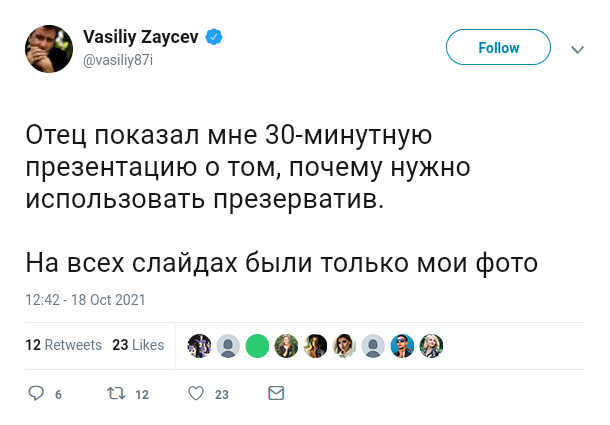Viewport: 610px width, 425px height.
Task: Open the blue avatar with sunglasses
Action: pyautogui.click(x=402, y=345)
